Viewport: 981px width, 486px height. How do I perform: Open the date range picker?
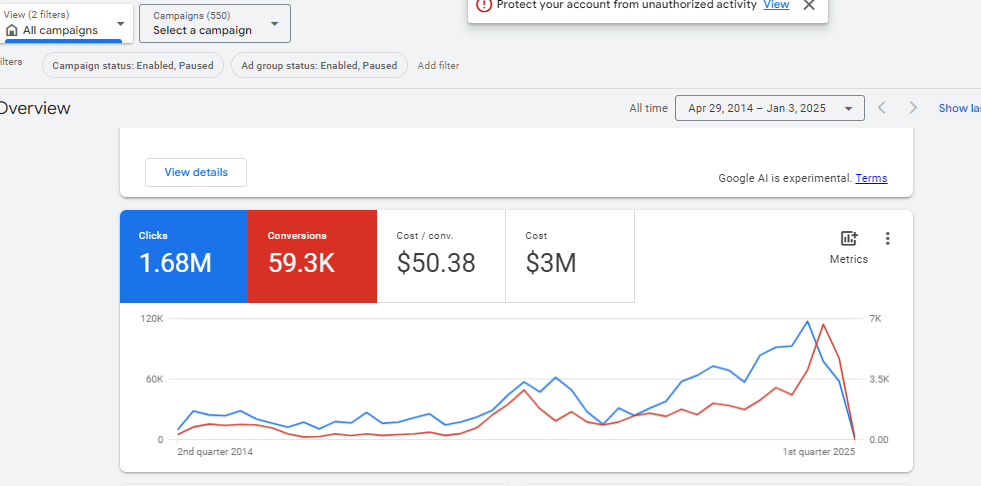pos(770,108)
